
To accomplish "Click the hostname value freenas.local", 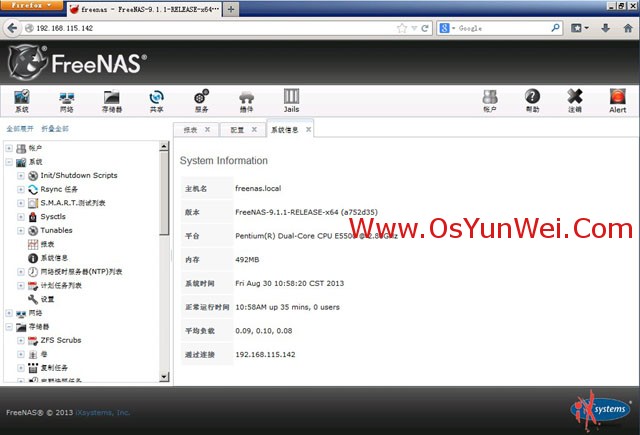I will point(258,189).
